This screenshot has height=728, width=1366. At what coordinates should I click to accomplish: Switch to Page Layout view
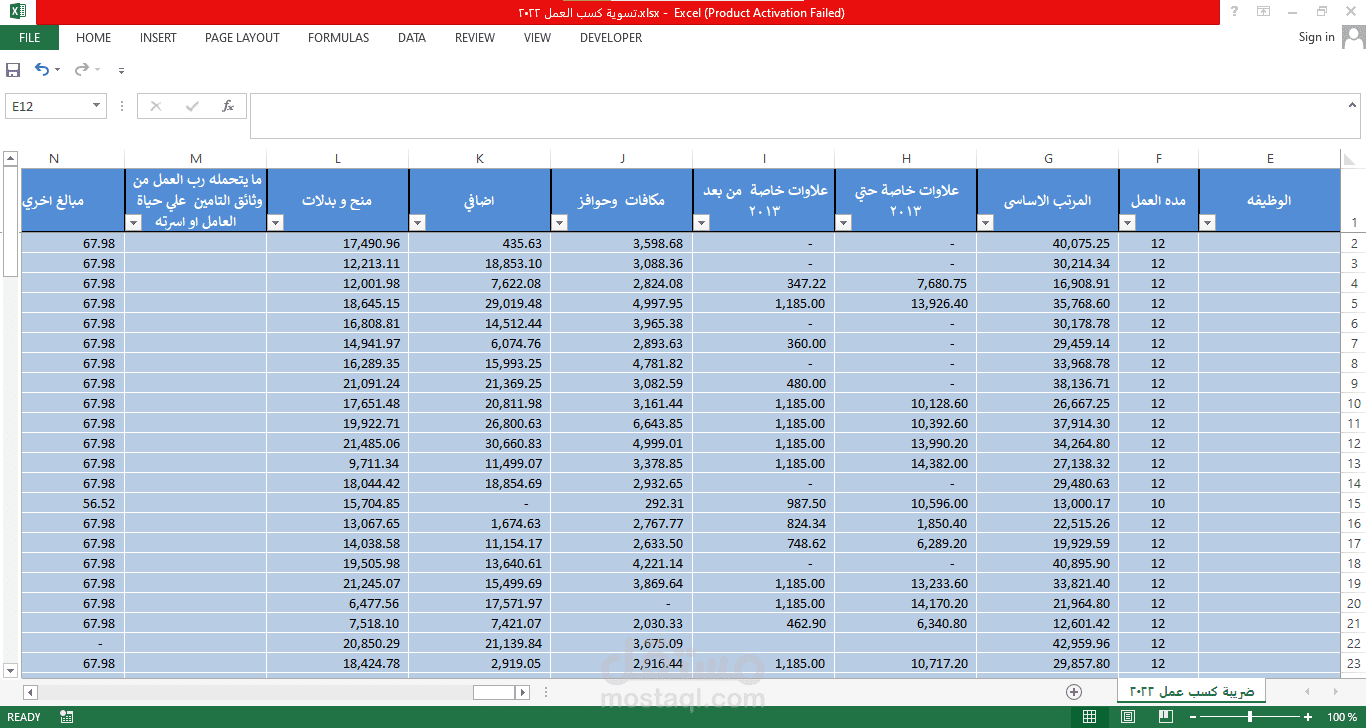click(x=1128, y=717)
